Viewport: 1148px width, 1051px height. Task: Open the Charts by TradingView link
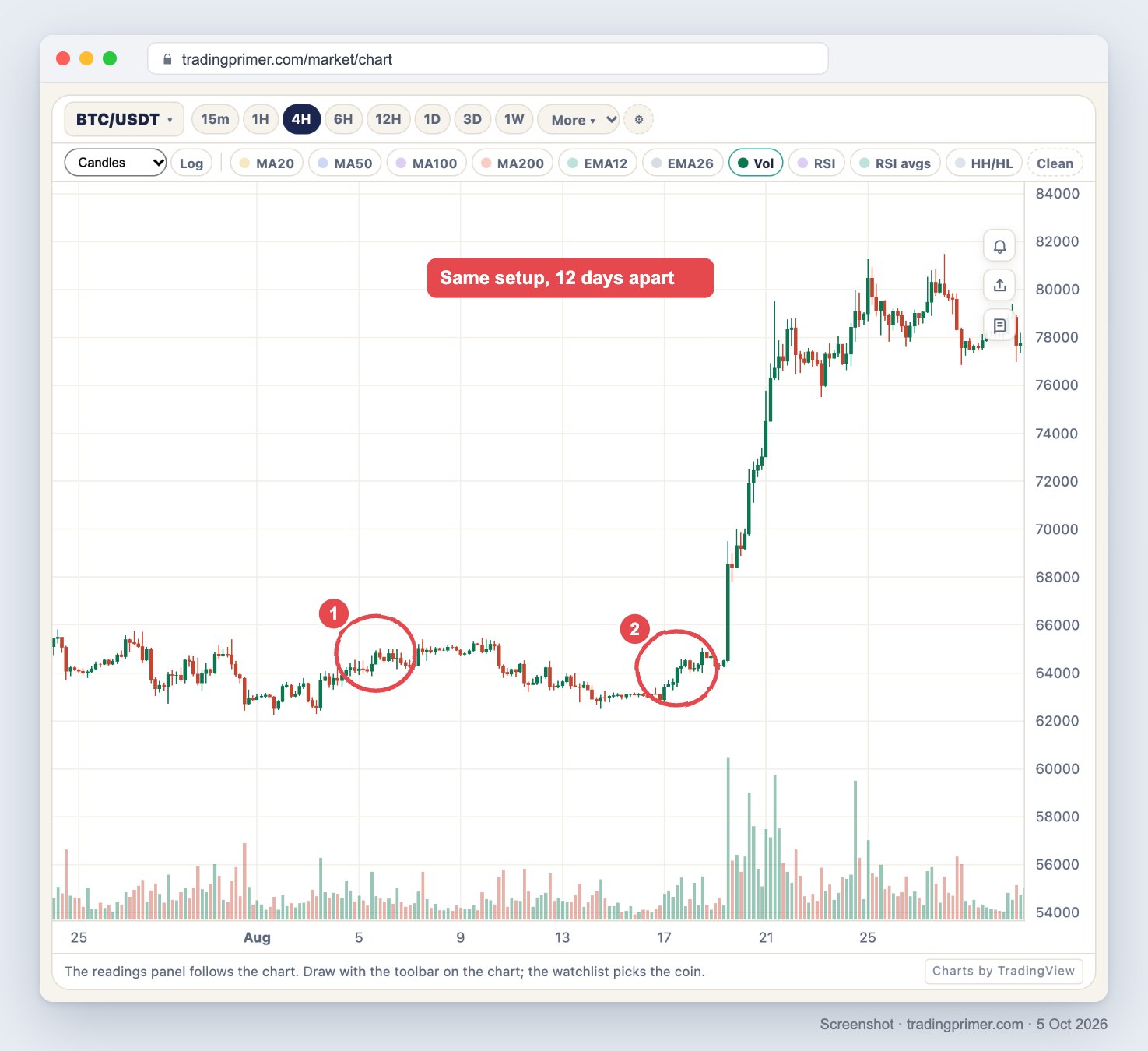[x=1003, y=971]
